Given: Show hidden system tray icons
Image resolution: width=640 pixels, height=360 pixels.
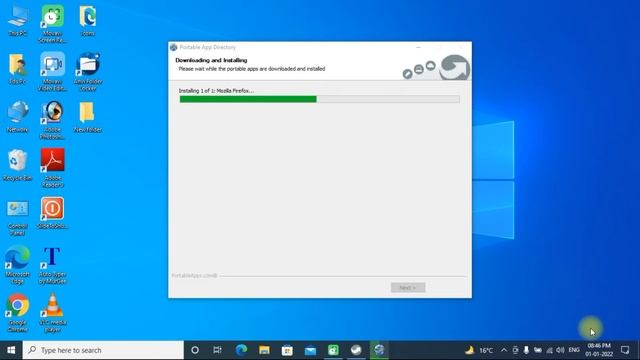Looking at the screenshot, I should pyautogui.click(x=504, y=350).
